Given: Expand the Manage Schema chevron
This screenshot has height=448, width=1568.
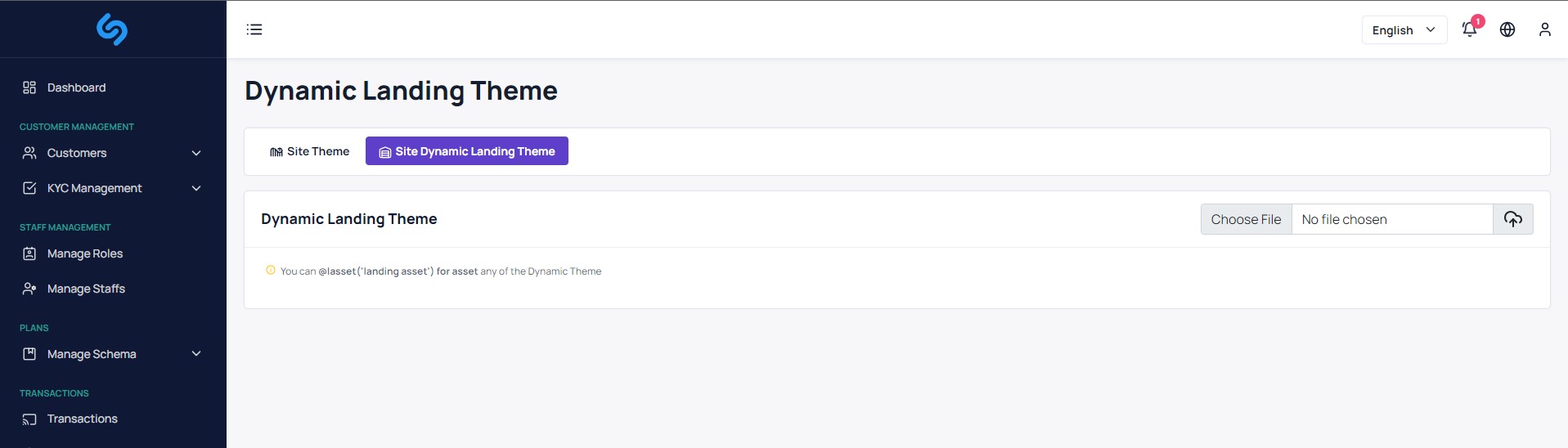Looking at the screenshot, I should (x=196, y=354).
